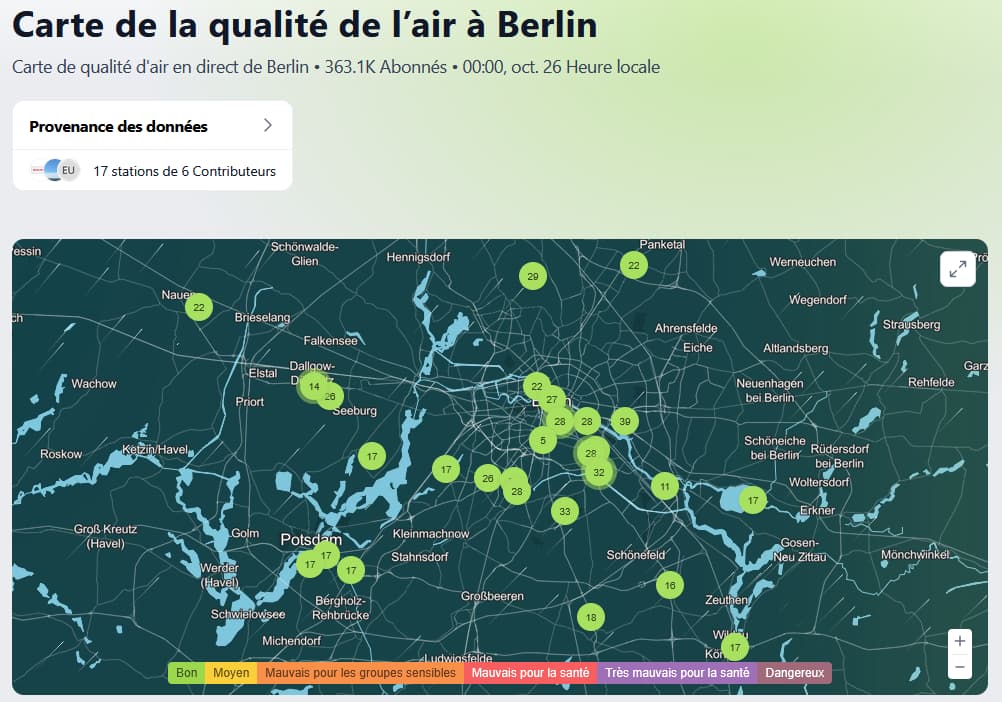Image resolution: width=1002 pixels, height=702 pixels.
Task: Select the Dangereux legend label
Action: [x=794, y=673]
